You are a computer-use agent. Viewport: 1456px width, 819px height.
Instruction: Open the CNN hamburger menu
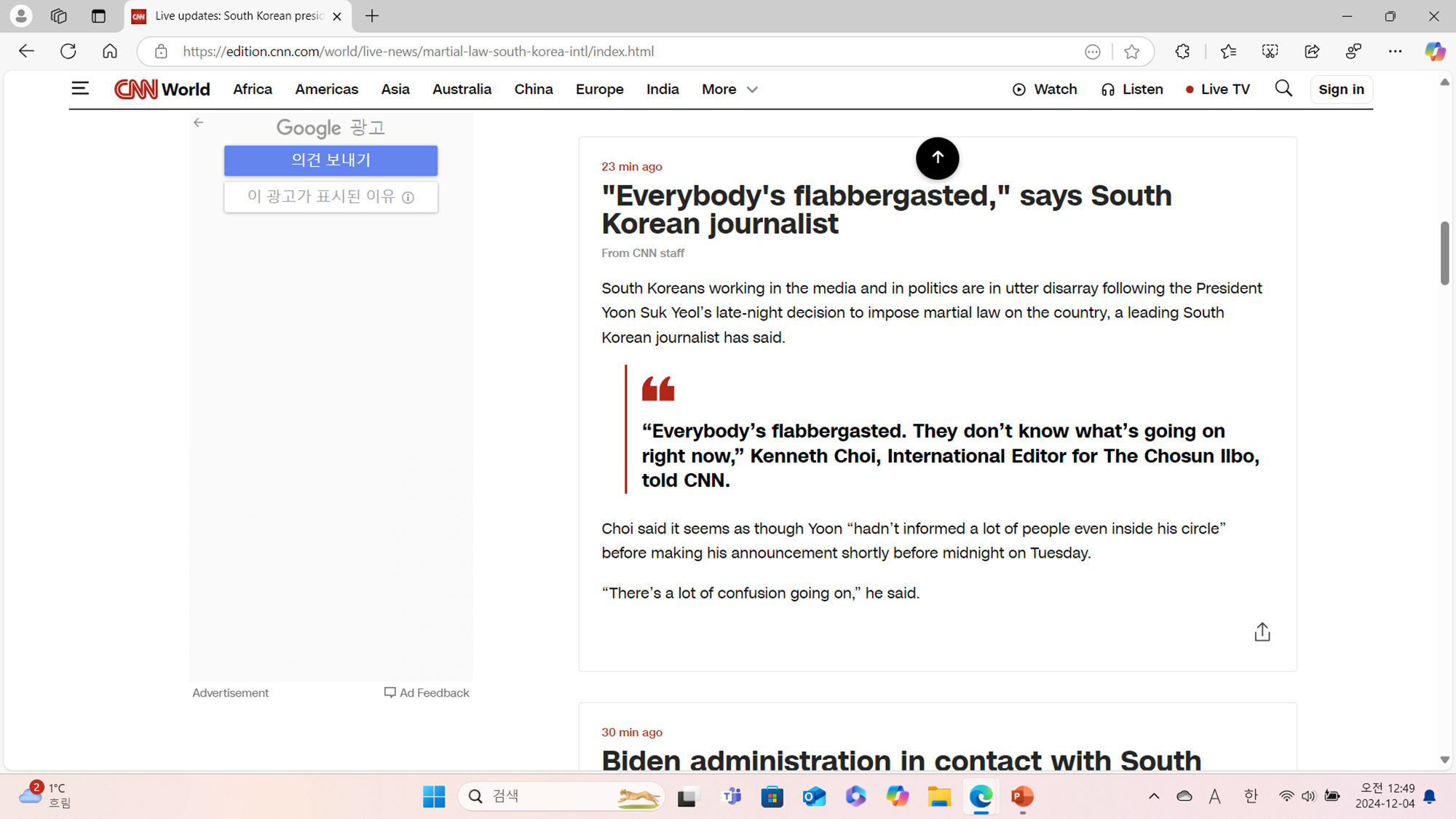[x=80, y=89]
